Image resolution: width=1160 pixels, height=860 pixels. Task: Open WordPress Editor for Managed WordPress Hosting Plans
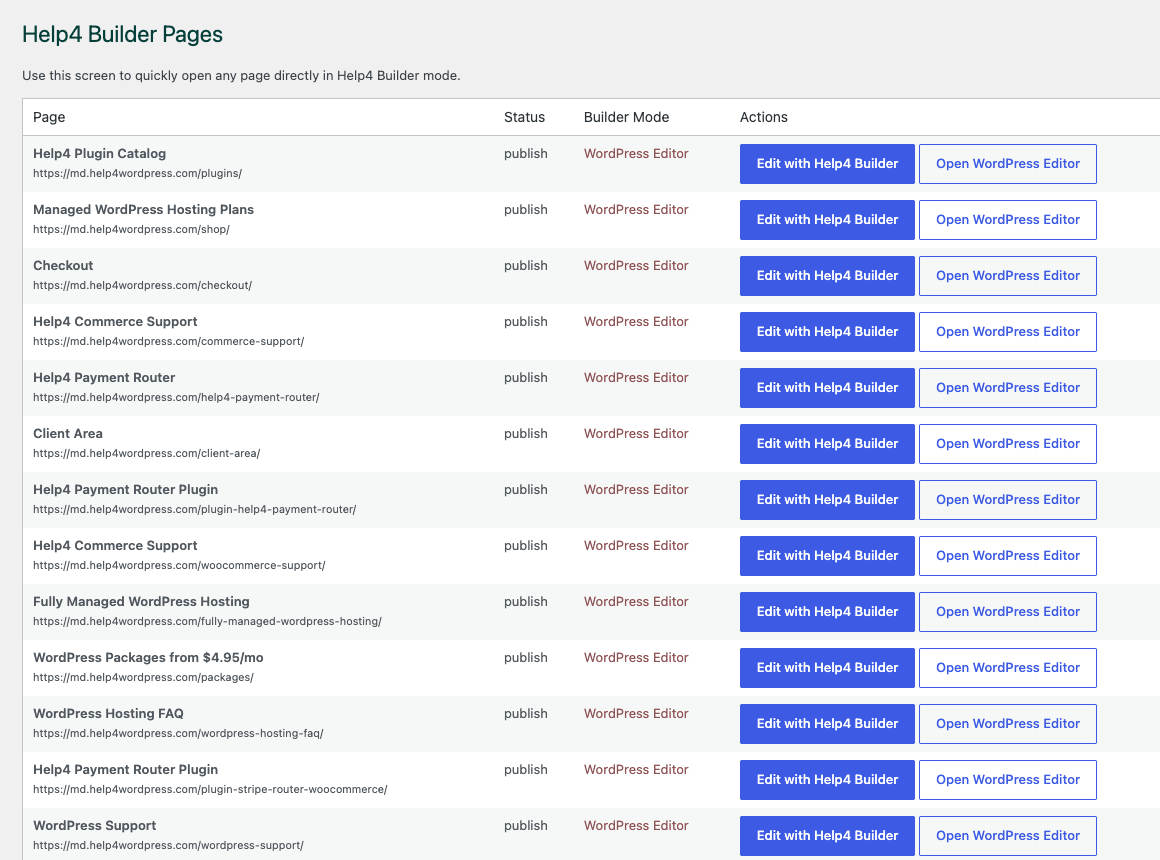(x=1008, y=220)
